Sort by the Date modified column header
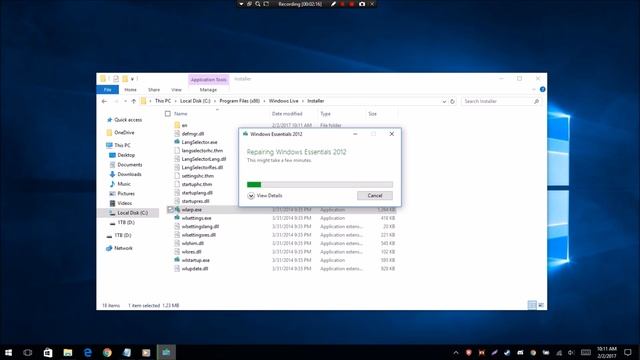Image resolution: width=640 pixels, height=360 pixels. [x=287, y=113]
